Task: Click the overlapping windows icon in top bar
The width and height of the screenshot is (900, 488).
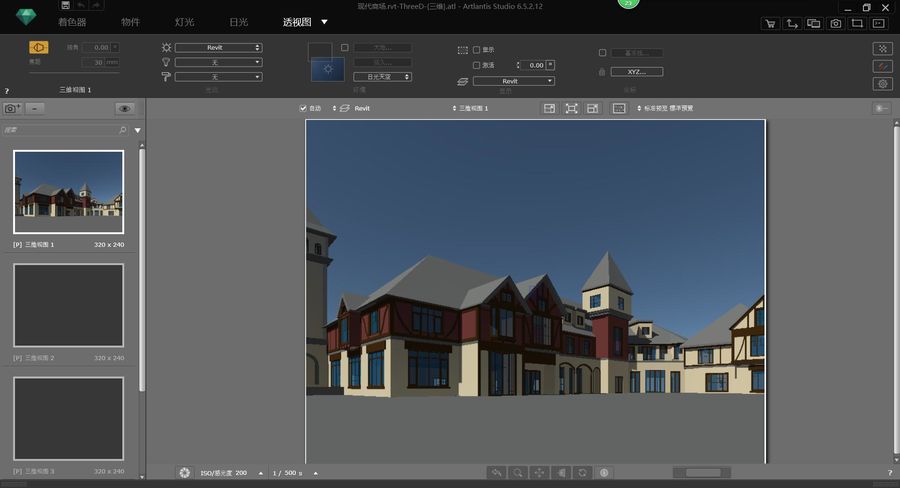Action: pos(813,24)
